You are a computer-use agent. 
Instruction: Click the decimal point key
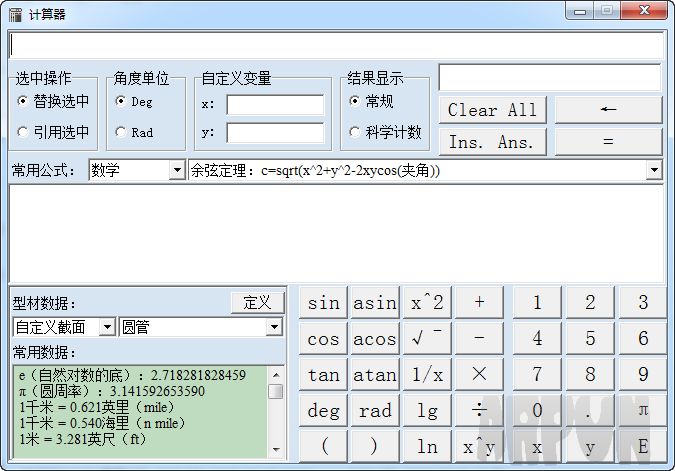click(x=590, y=410)
